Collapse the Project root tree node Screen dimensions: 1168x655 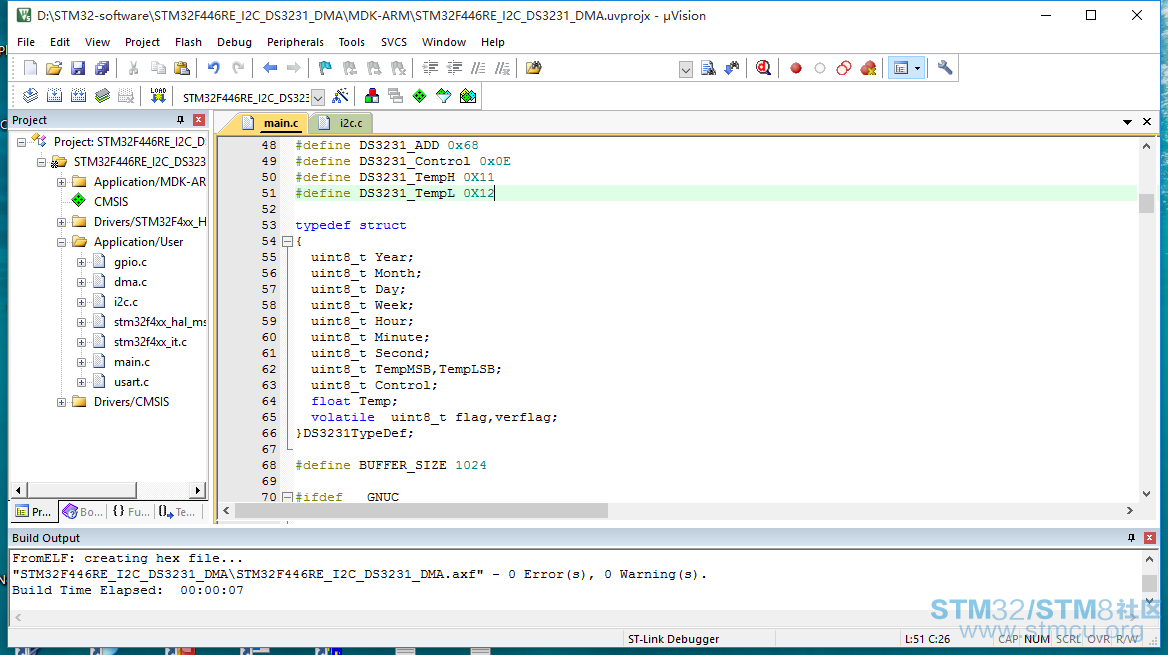22,142
